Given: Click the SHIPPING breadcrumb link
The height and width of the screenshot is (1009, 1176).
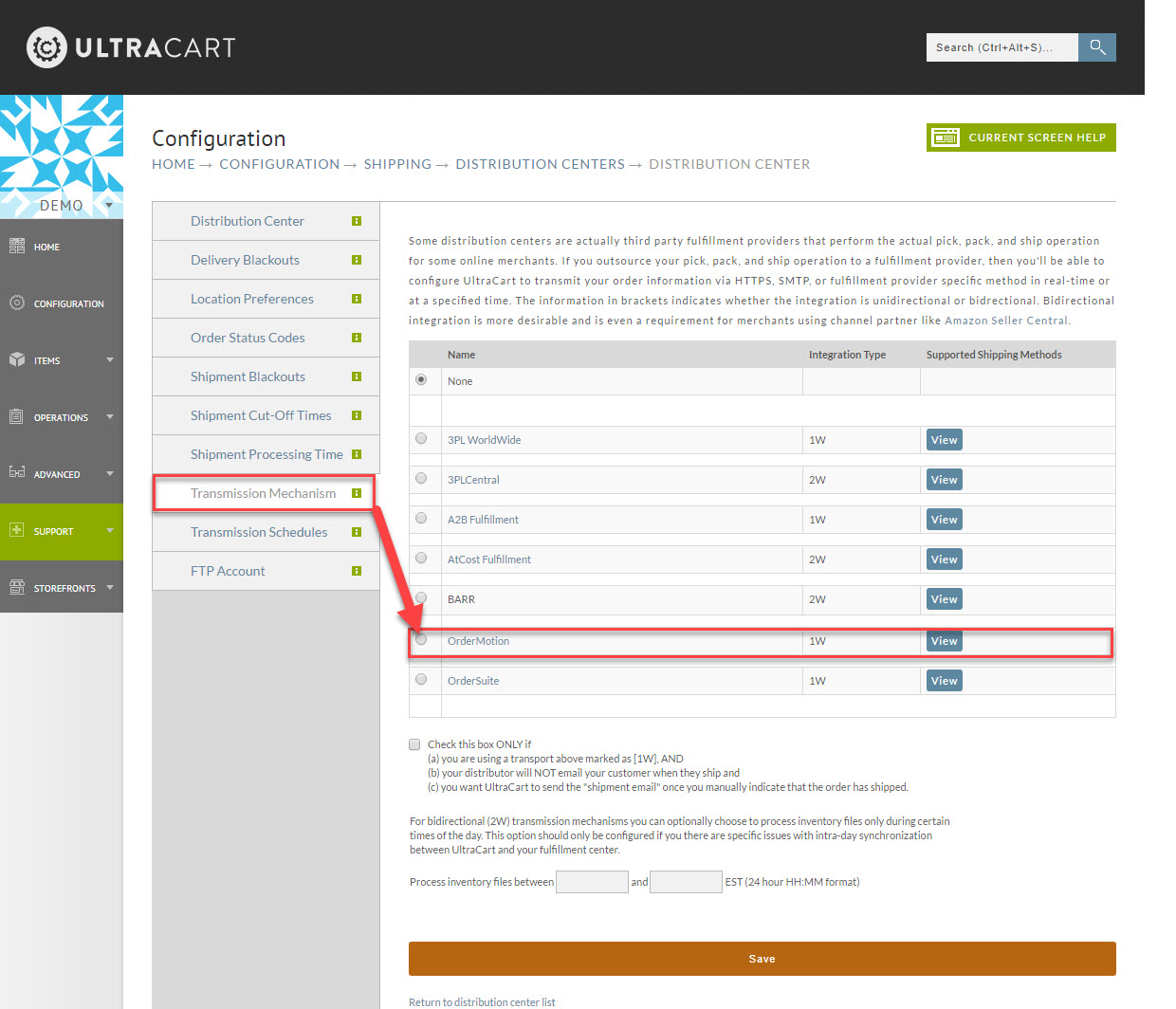Looking at the screenshot, I should pyautogui.click(x=397, y=164).
